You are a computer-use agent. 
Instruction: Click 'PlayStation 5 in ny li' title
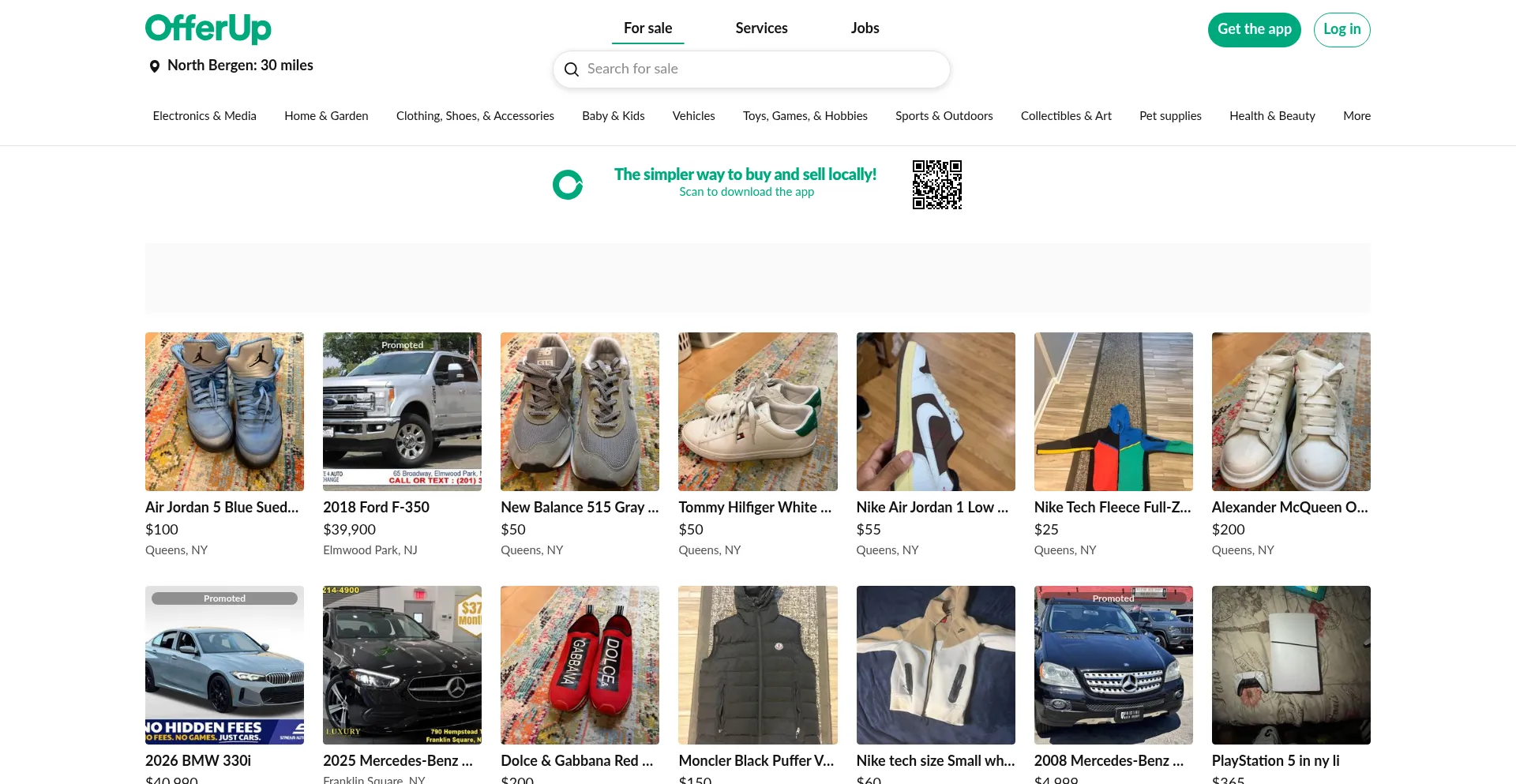pyautogui.click(x=1276, y=761)
